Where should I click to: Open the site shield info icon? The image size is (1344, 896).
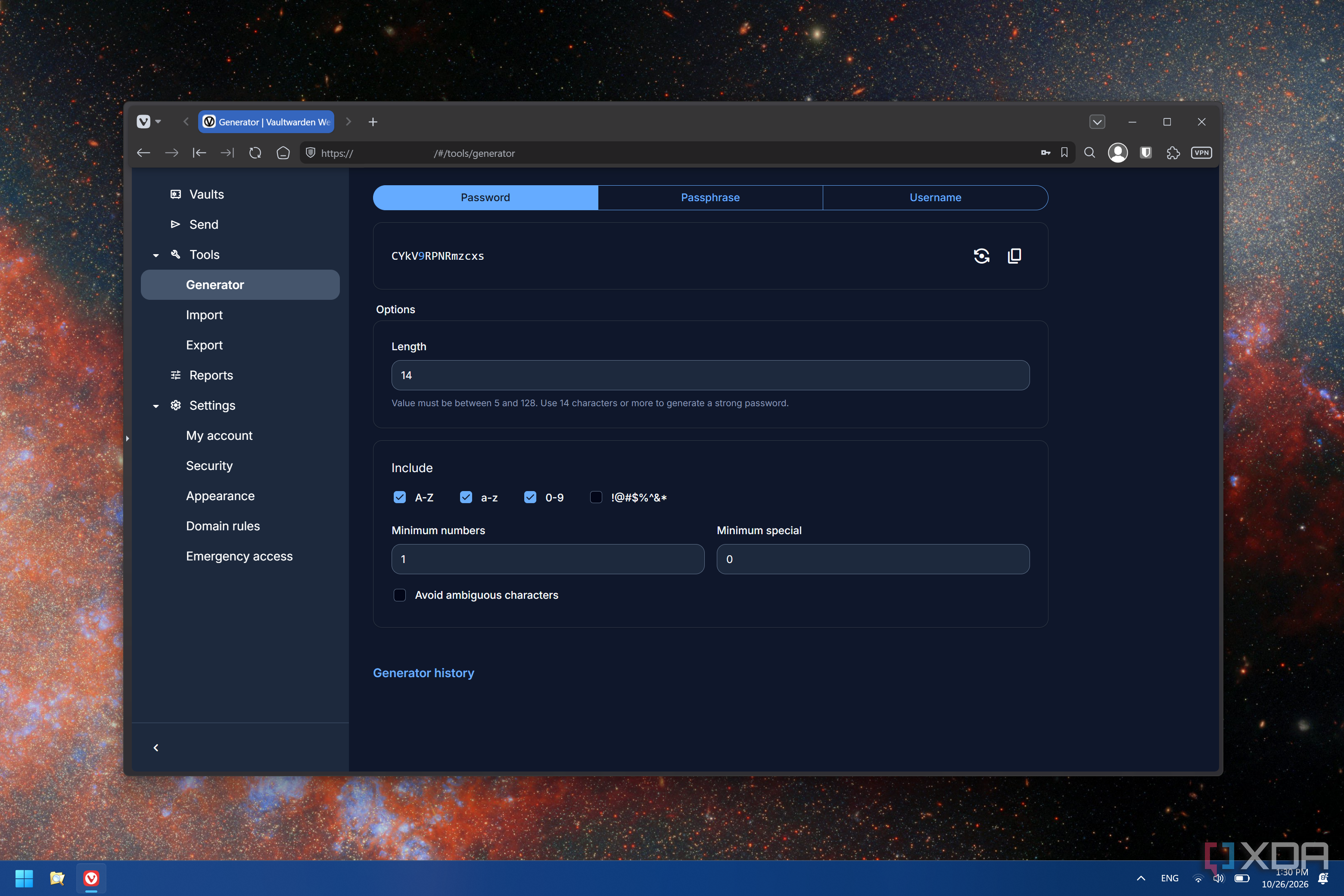pos(311,153)
